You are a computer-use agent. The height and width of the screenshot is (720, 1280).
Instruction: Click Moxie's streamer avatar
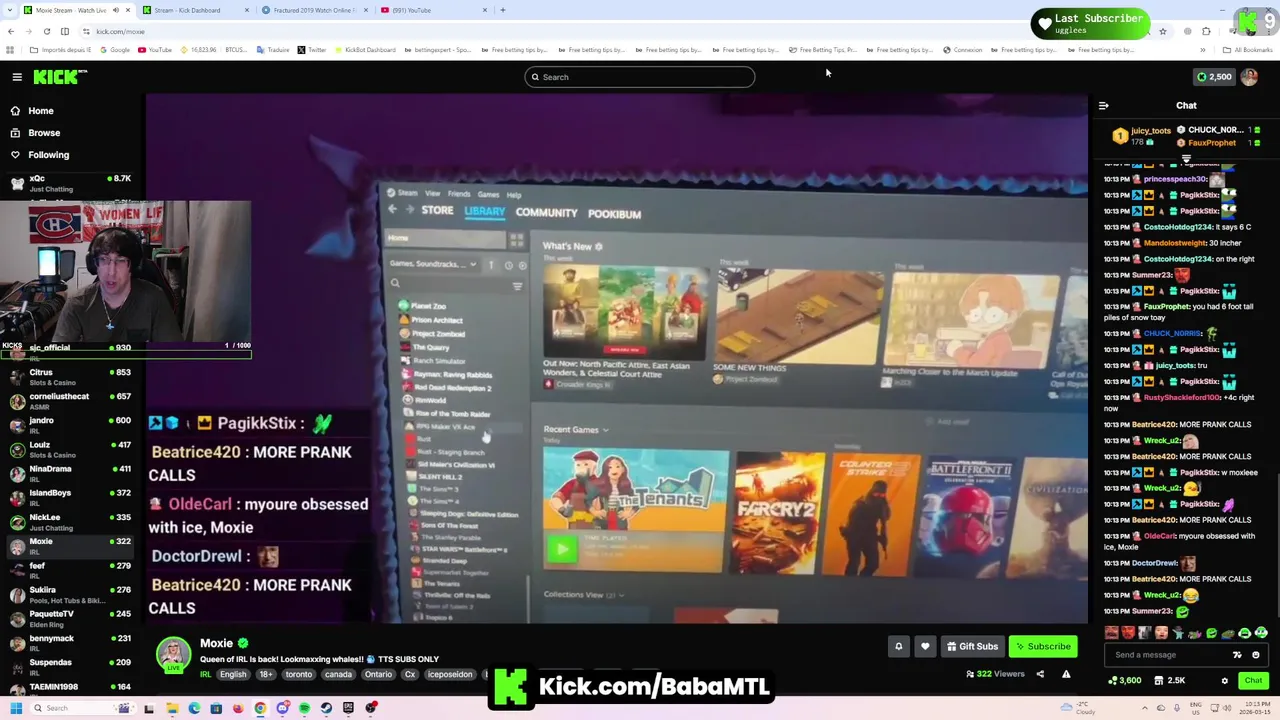click(173, 655)
